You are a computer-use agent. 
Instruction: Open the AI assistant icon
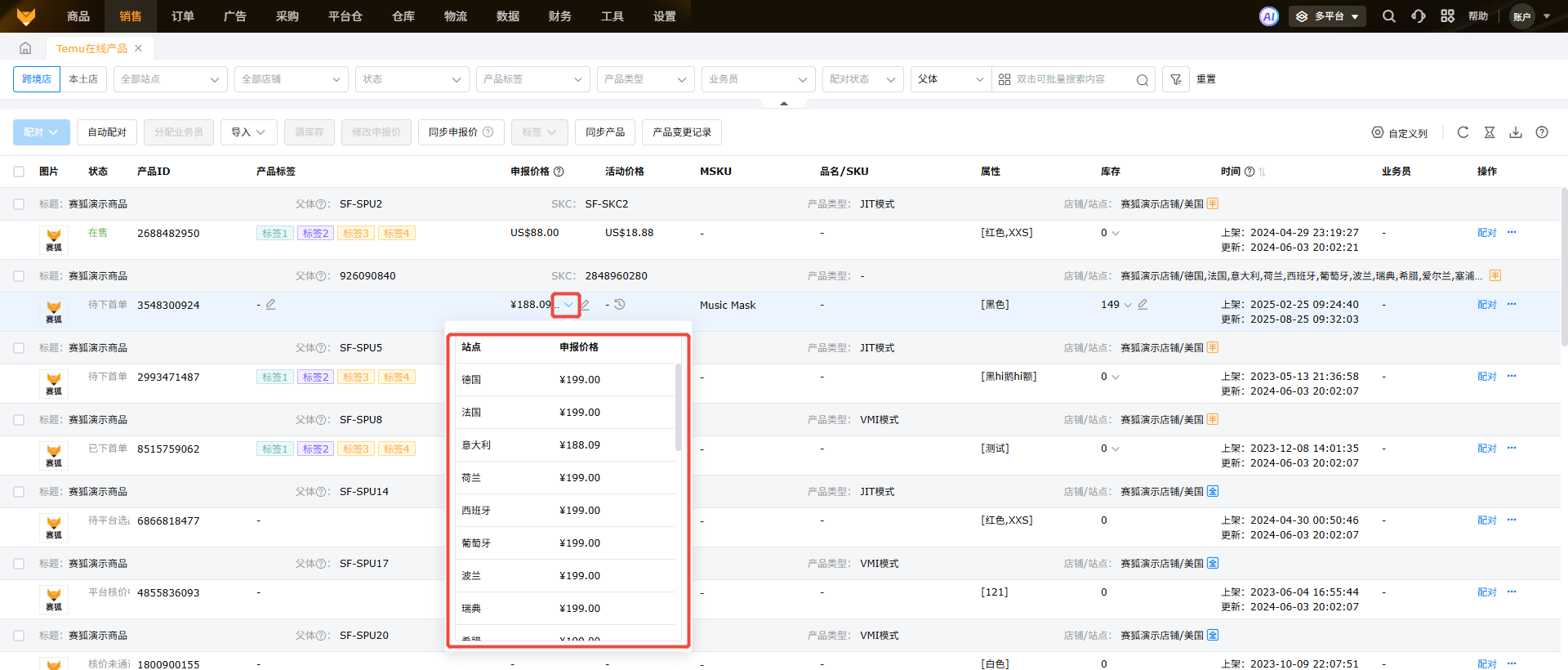point(1268,16)
